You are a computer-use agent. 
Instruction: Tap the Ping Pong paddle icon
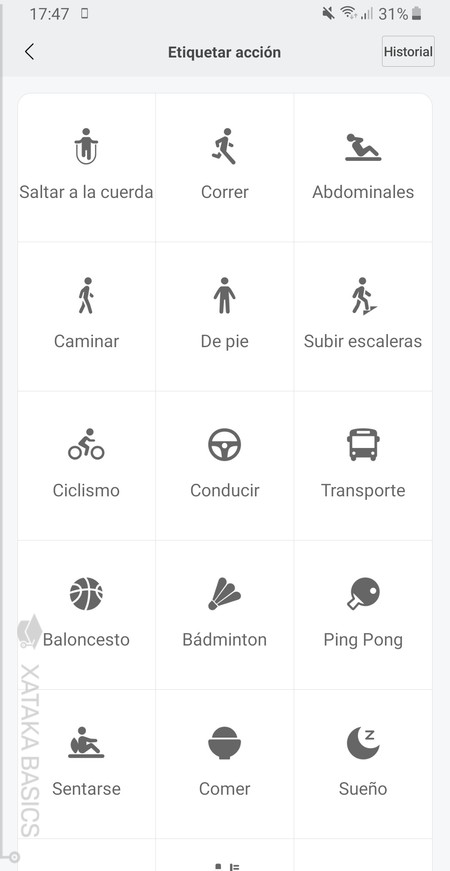(x=363, y=593)
